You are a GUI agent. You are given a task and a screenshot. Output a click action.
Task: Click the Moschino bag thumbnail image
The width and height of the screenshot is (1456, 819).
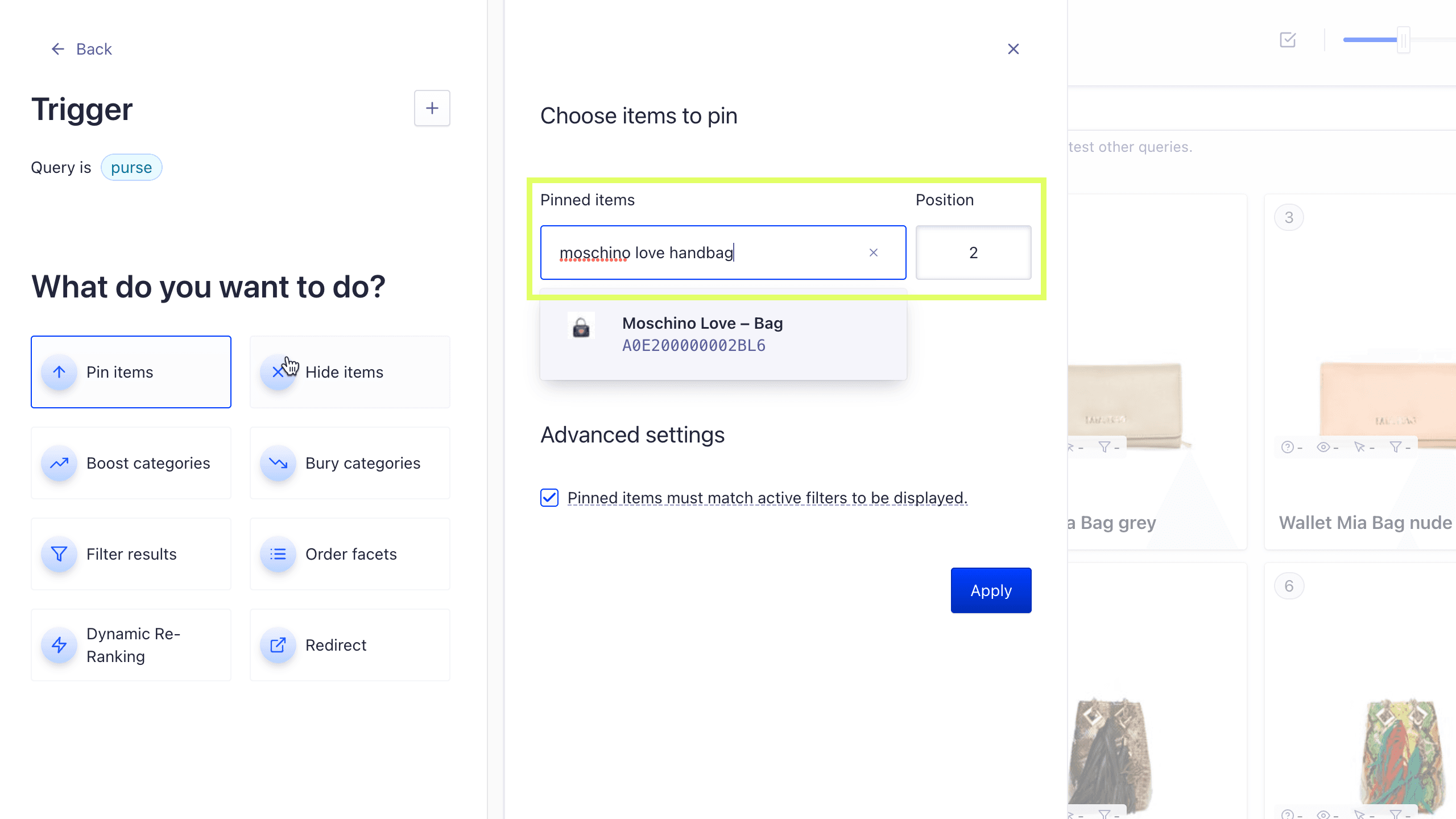581,326
